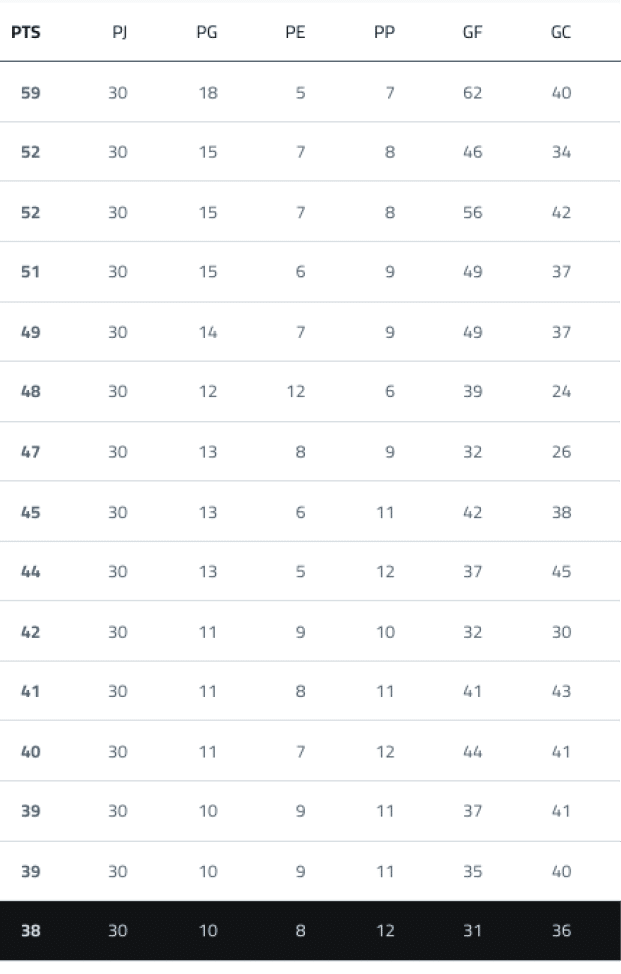Viewport: 621px width, 974px height.
Task: Select the row with 41 points
Action: coord(310,691)
